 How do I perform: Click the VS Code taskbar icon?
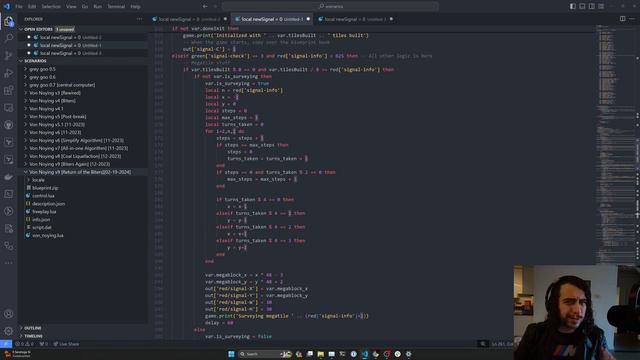click(x=364, y=354)
